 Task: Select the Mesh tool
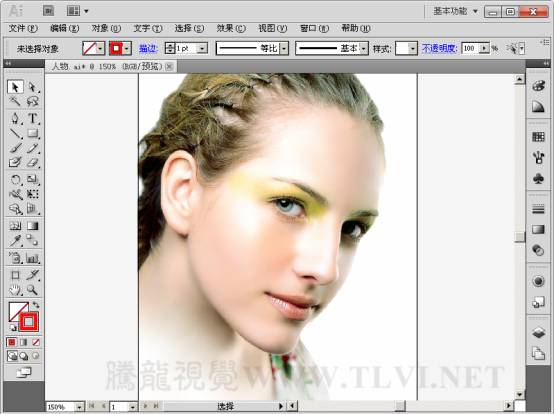click(15, 226)
